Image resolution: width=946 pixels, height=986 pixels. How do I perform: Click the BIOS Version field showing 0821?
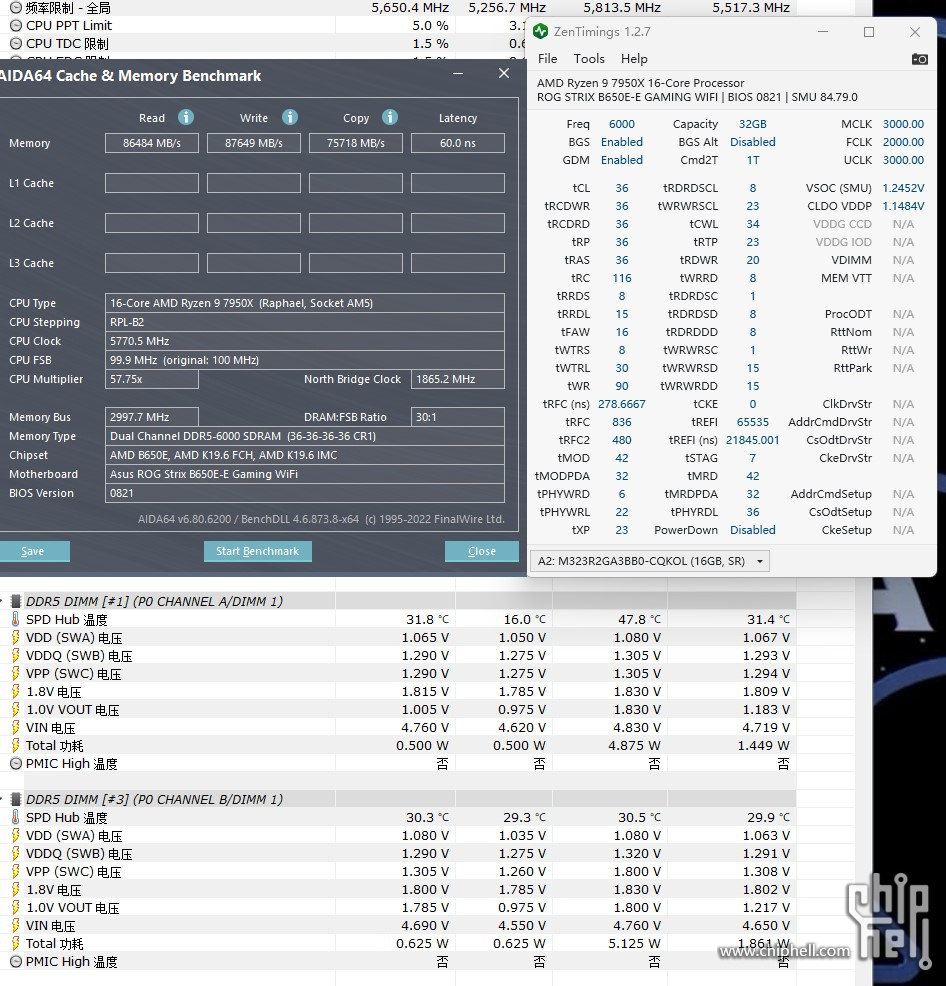304,493
